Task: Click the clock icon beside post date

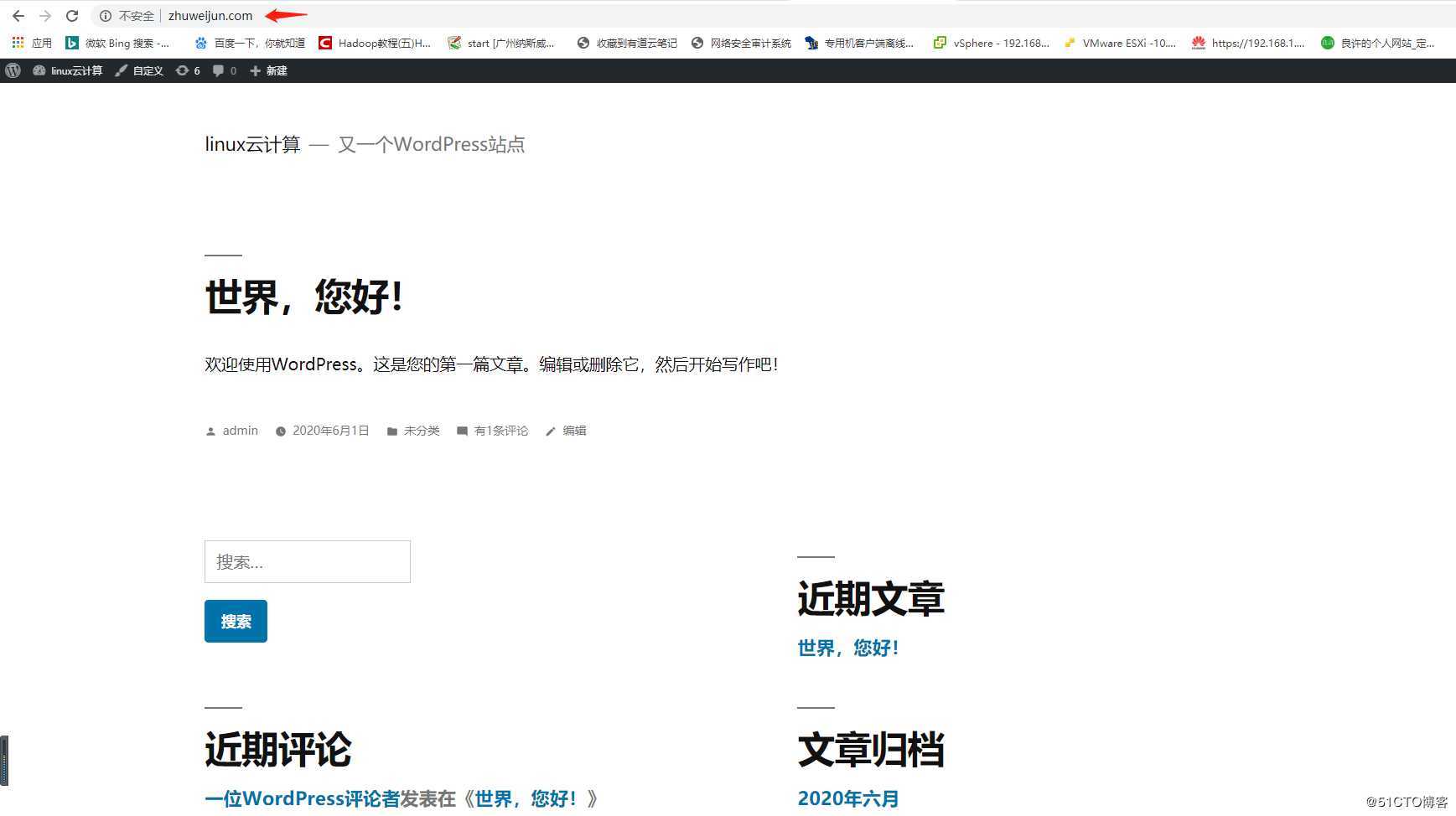Action: pyautogui.click(x=281, y=431)
